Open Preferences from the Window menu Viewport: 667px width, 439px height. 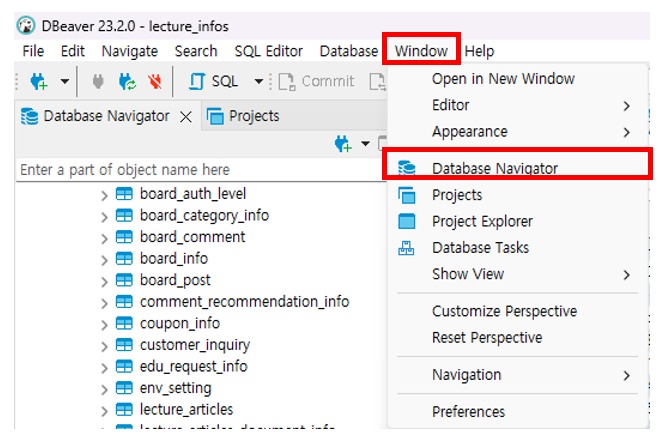[468, 412]
